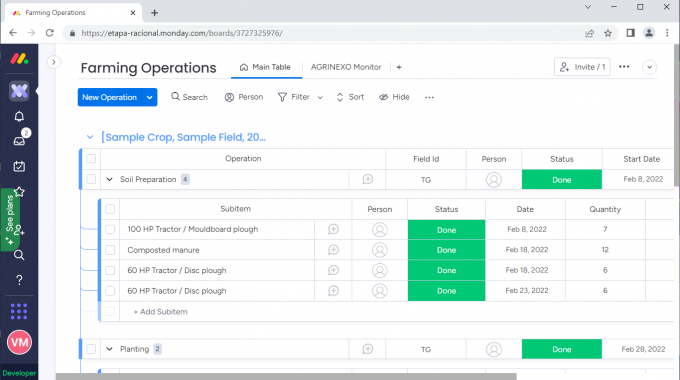This screenshot has width=680, height=380.
Task: Open a new browser tab
Action: [154, 13]
